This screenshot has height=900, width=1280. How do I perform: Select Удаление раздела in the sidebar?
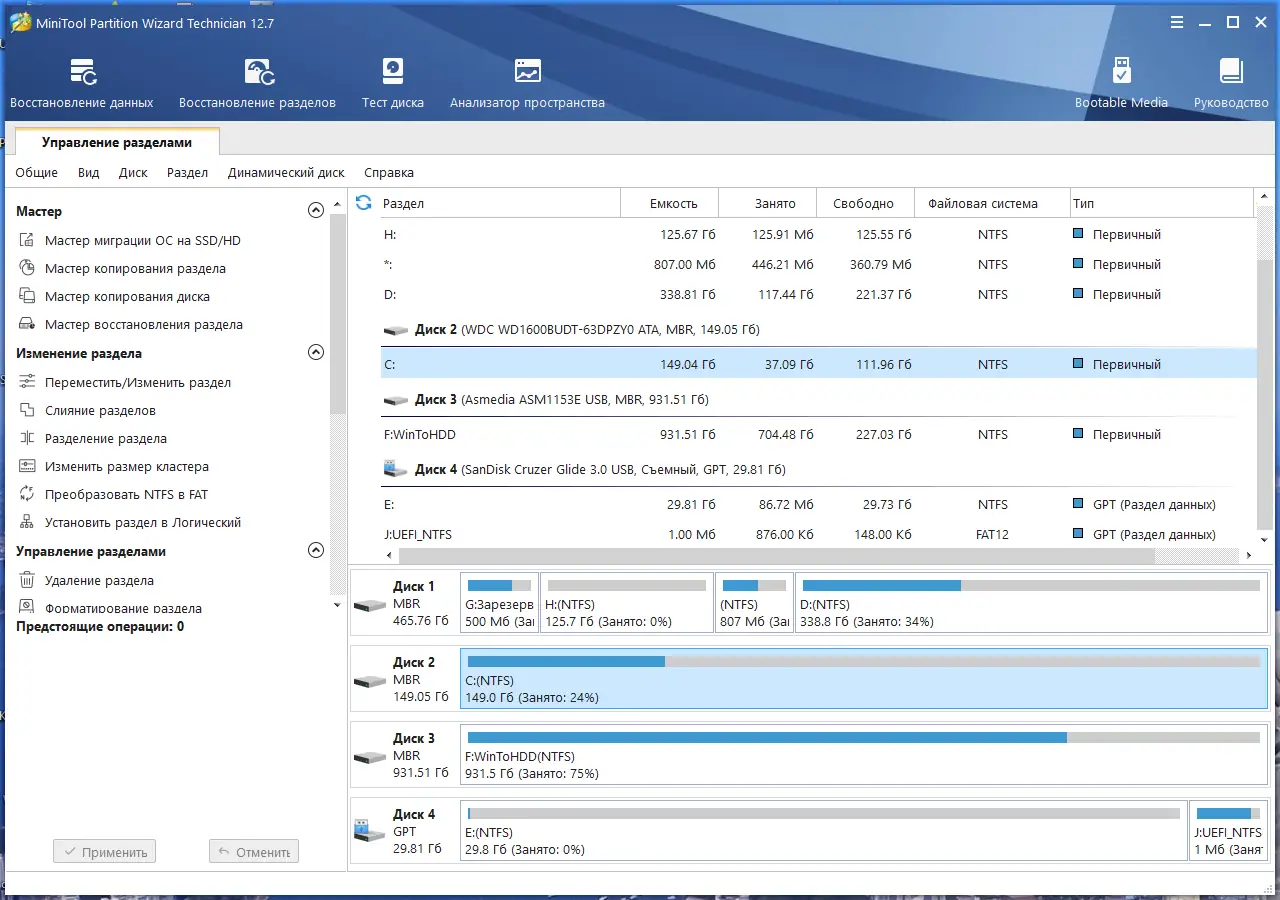pyautogui.click(x=99, y=581)
